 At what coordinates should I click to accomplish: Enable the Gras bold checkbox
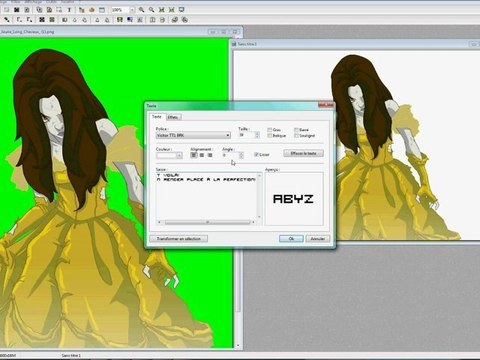pos(269,130)
